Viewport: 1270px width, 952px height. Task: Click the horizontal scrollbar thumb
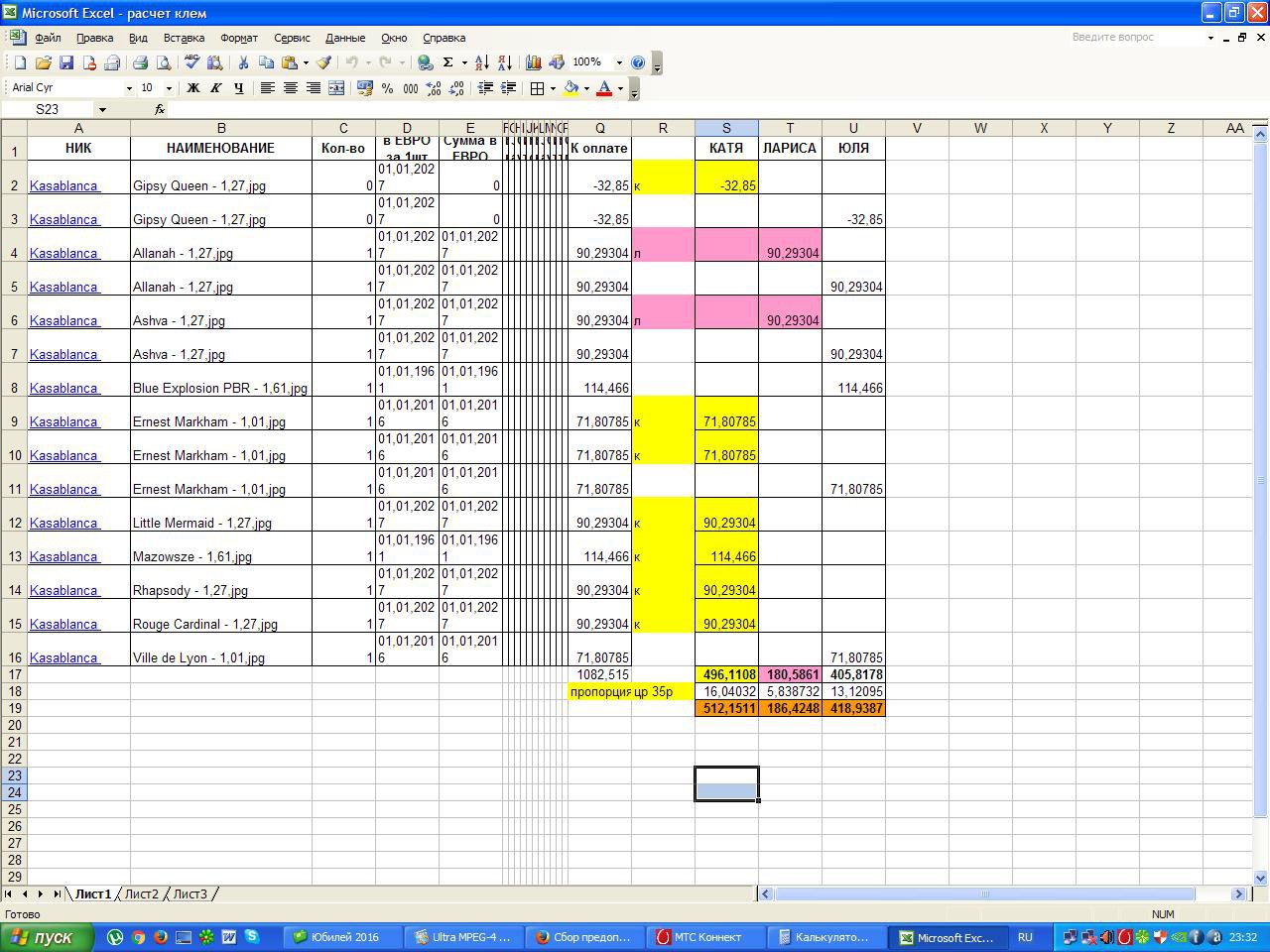(984, 893)
